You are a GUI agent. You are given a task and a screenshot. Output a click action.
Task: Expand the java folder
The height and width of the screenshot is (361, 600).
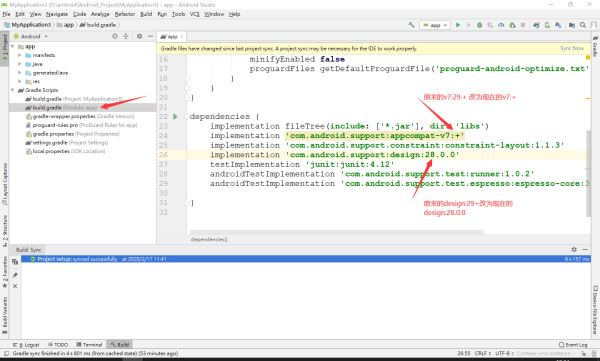20,64
